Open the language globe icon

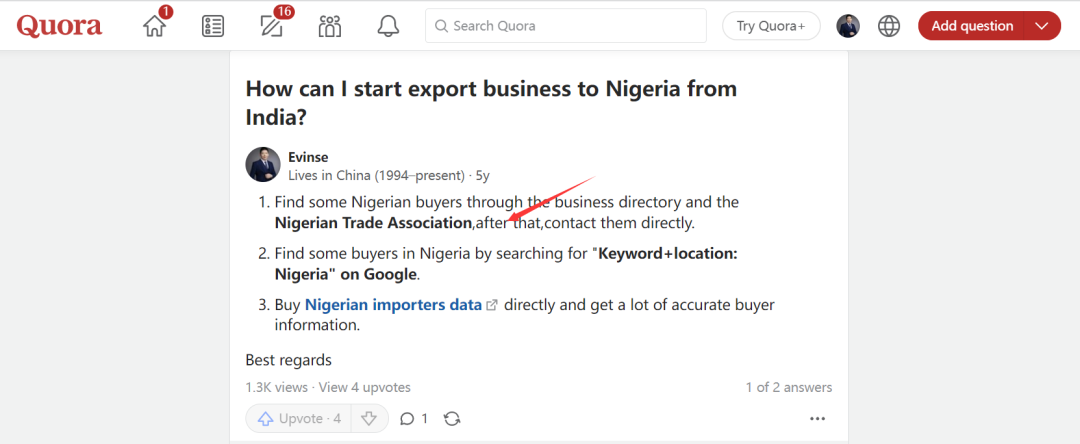click(889, 26)
